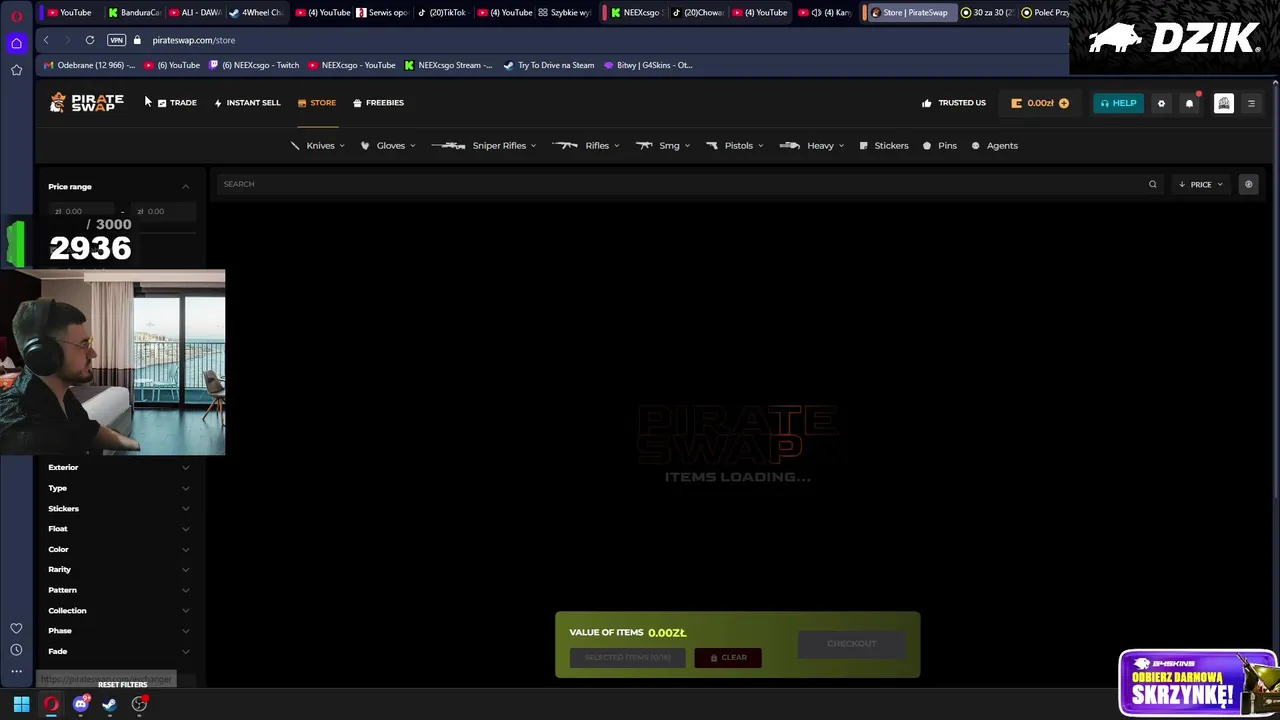Open Opera sidebar history clock icon
This screenshot has width=1280, height=720.
click(16, 650)
